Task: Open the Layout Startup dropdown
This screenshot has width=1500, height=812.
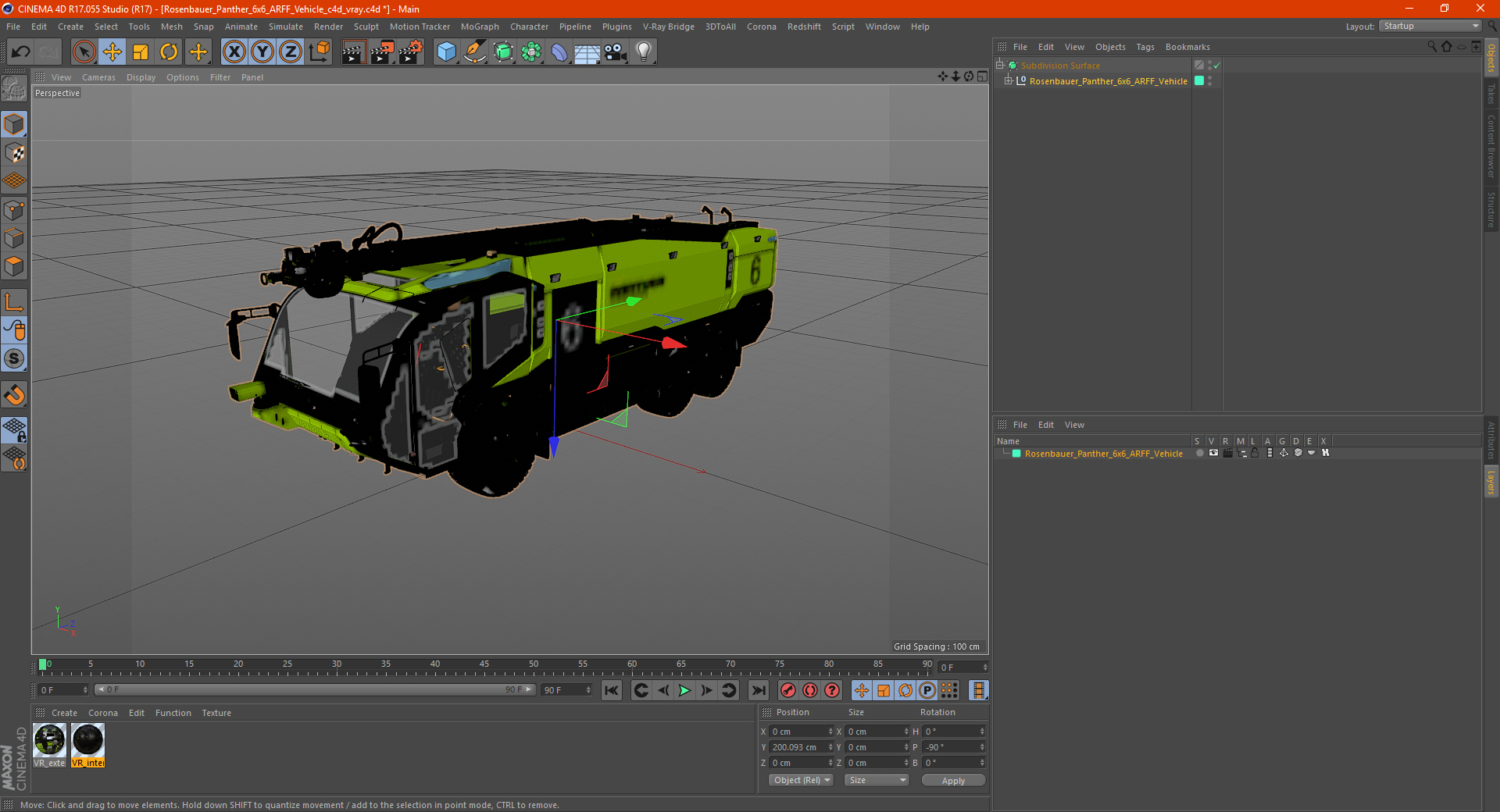Action: [1431, 27]
